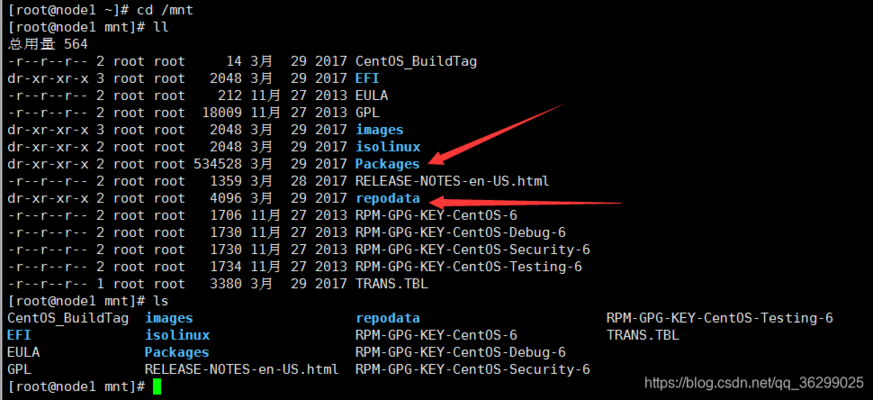The width and height of the screenshot is (873, 400).
Task: Click the EFI directory in ls output
Action: pos(19,335)
